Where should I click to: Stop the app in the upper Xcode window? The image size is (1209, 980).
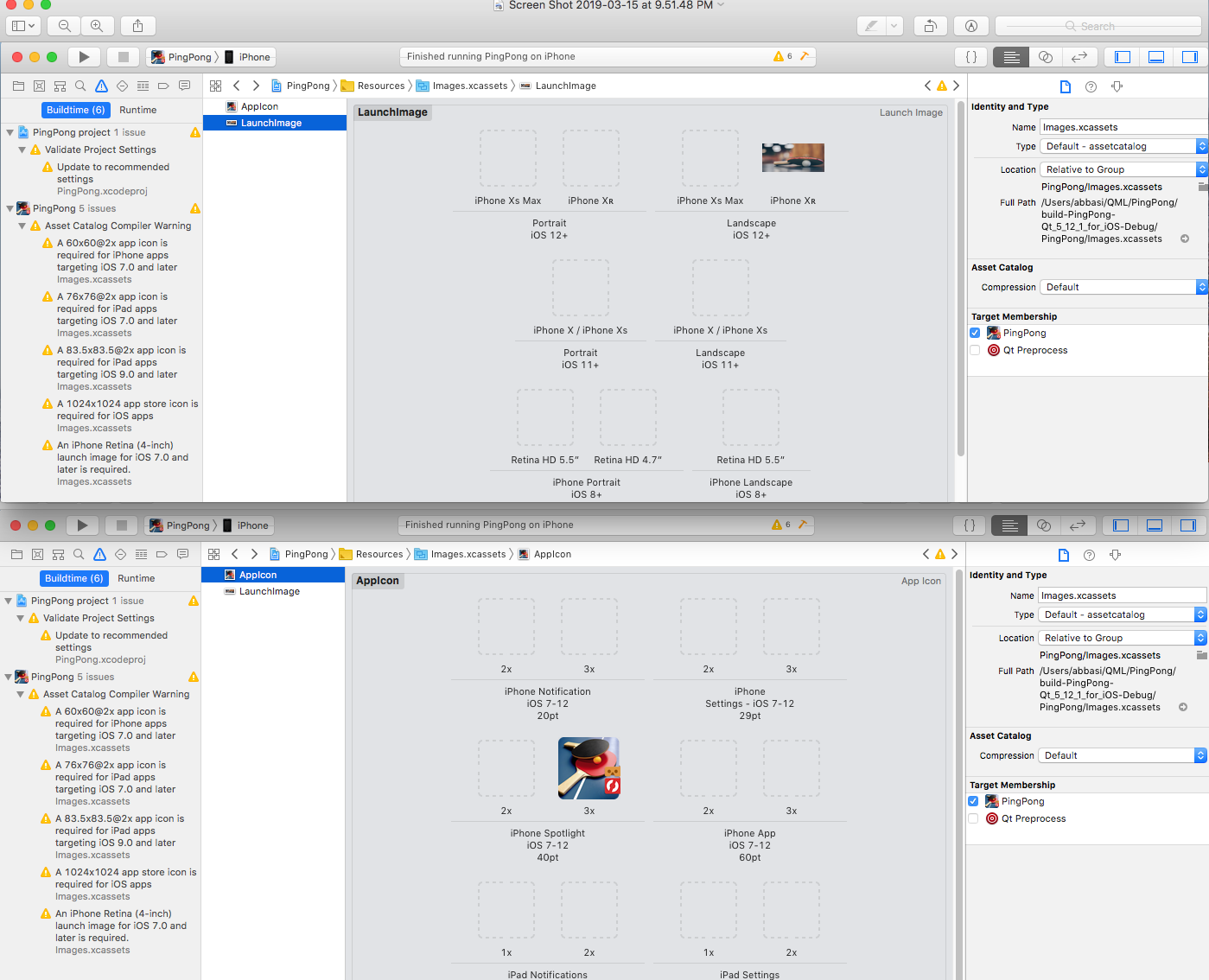point(124,57)
